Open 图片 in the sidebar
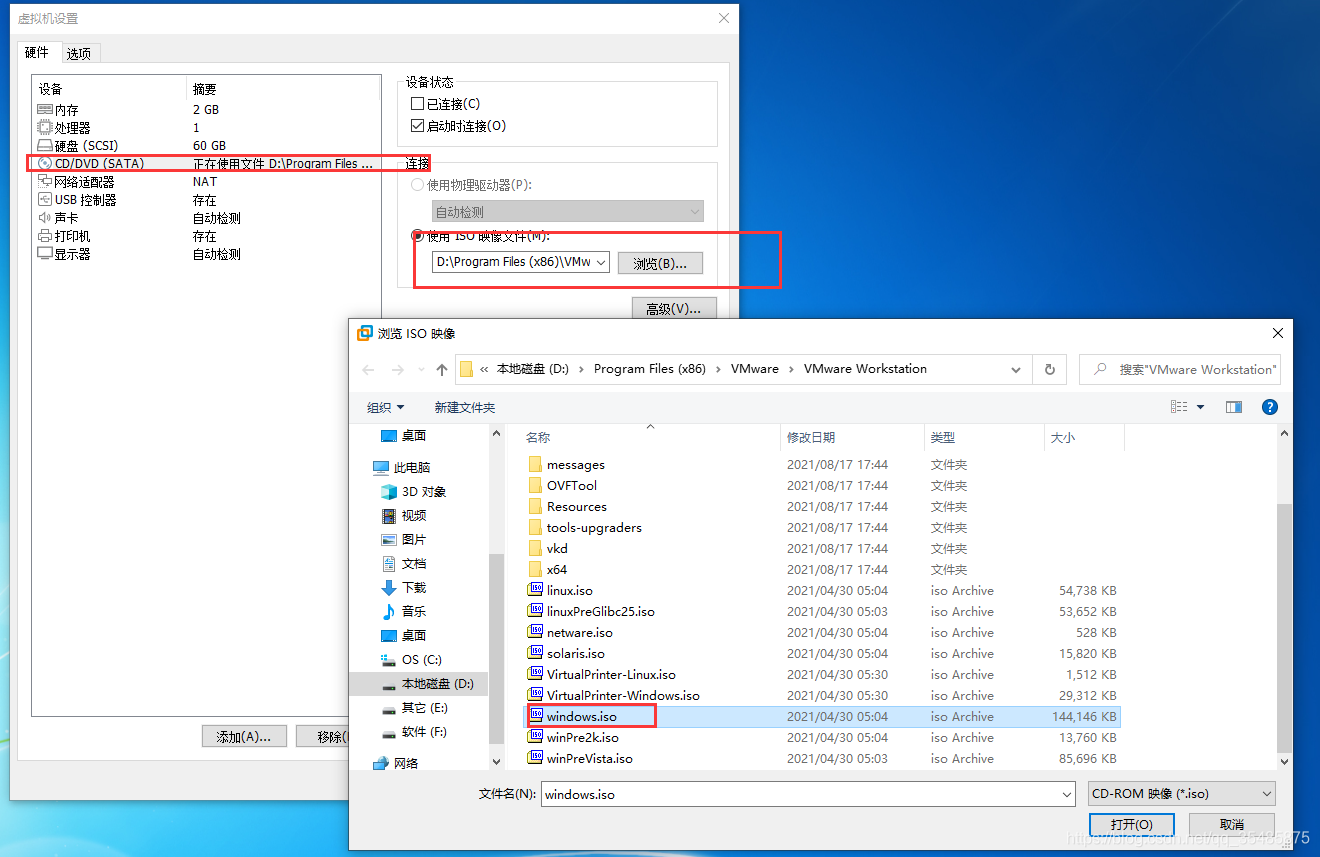The width and height of the screenshot is (1320, 857). 404,540
